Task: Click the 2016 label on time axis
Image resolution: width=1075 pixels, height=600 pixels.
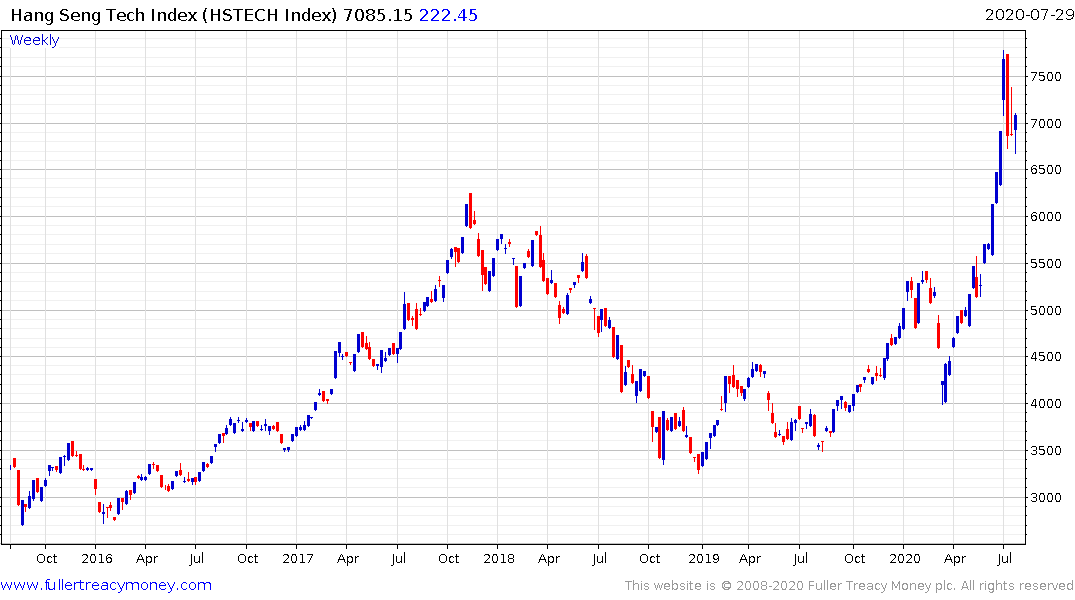Action: pos(97,558)
